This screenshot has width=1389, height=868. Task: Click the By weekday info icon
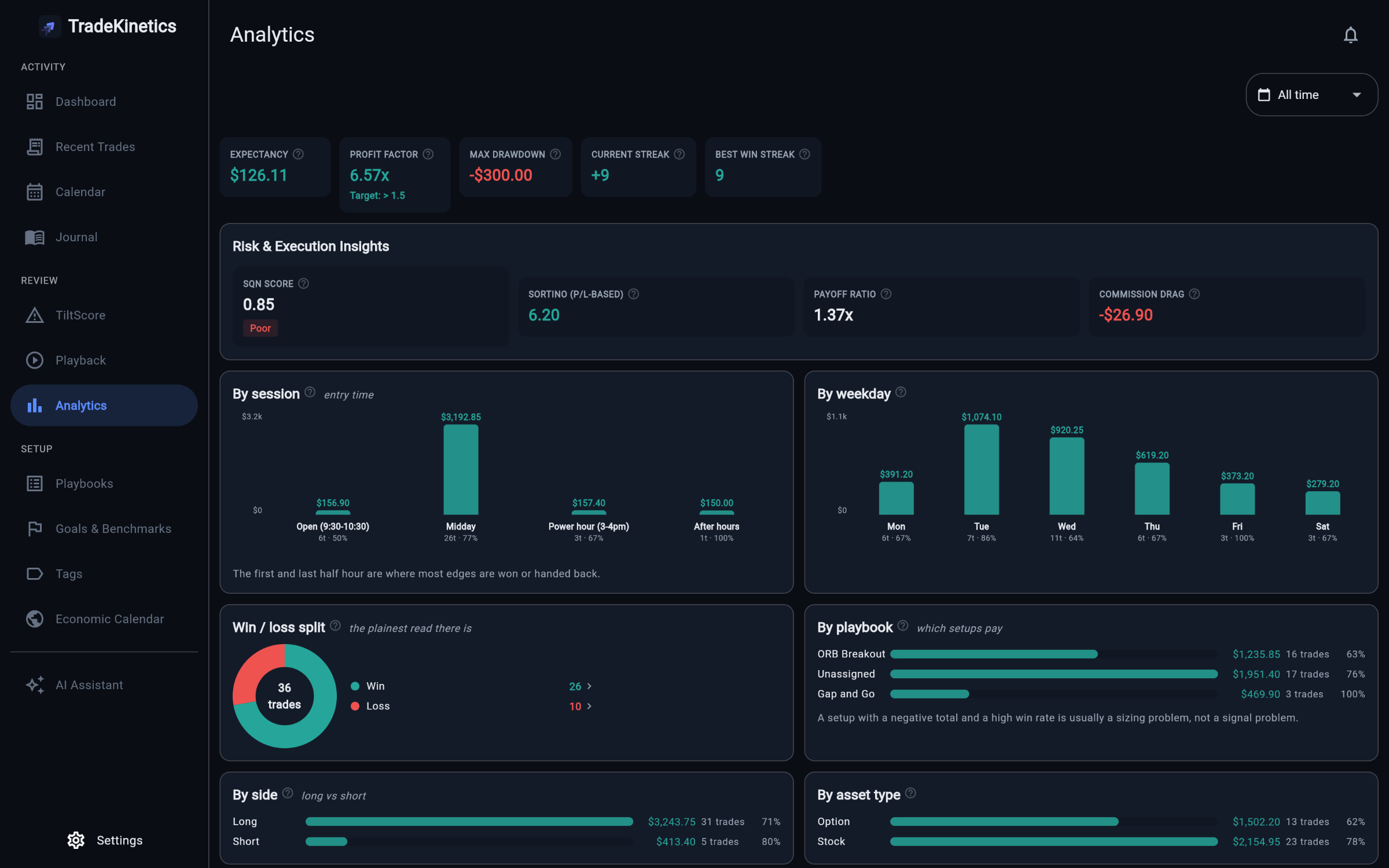point(901,392)
